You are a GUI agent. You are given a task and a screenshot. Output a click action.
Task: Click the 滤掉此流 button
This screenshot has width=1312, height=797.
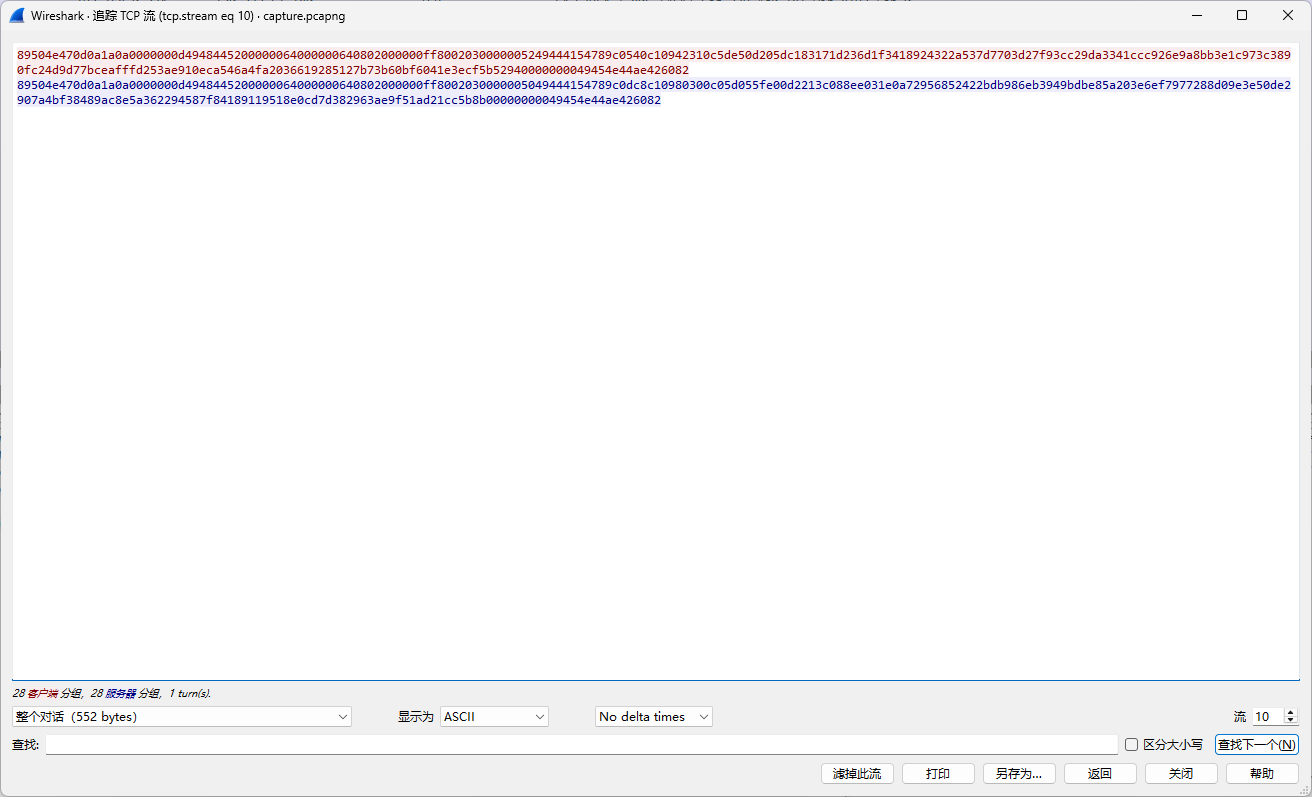[857, 774]
